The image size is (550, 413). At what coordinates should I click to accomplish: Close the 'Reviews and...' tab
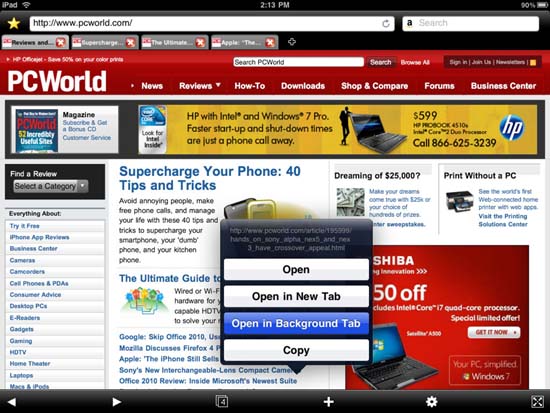point(61,42)
